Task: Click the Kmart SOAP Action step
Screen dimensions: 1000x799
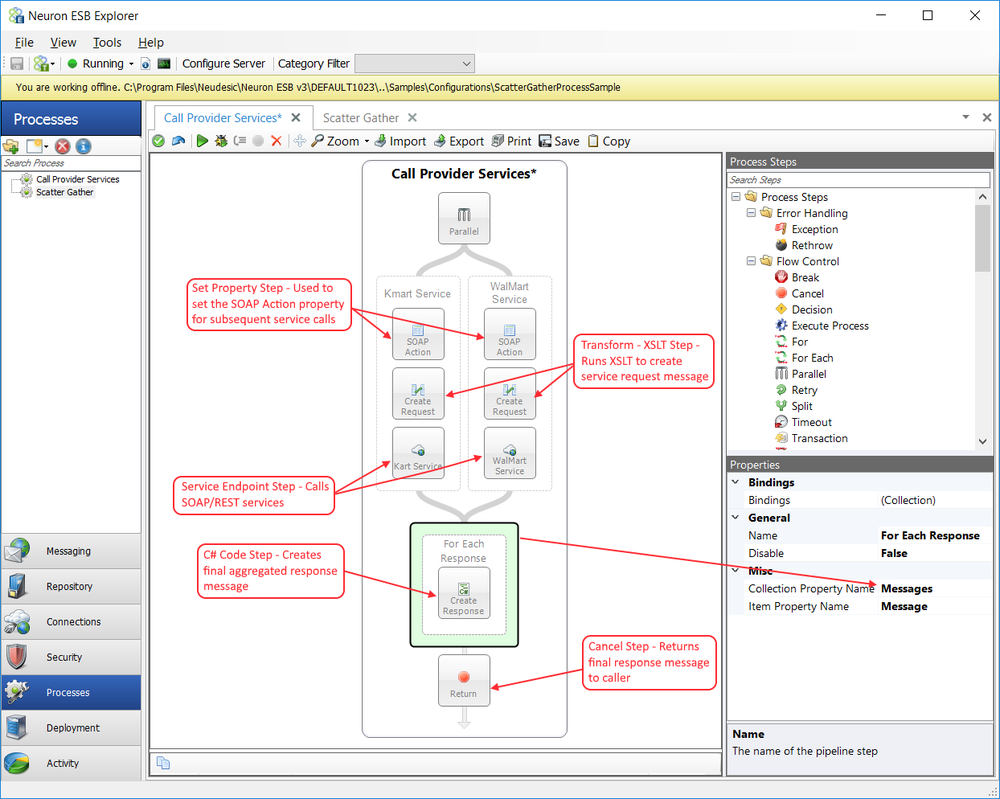Action: (418, 334)
